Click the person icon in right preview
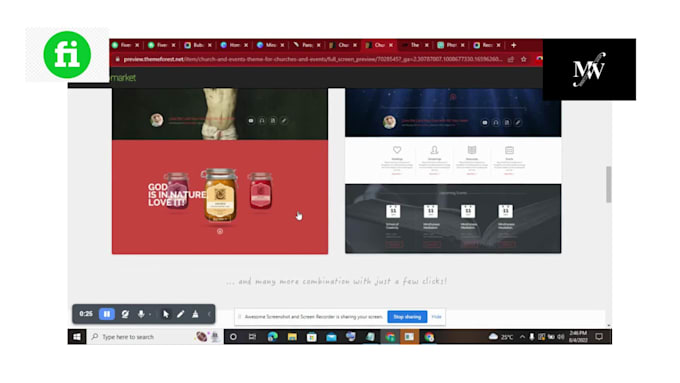The image size is (680, 383). click(434, 150)
